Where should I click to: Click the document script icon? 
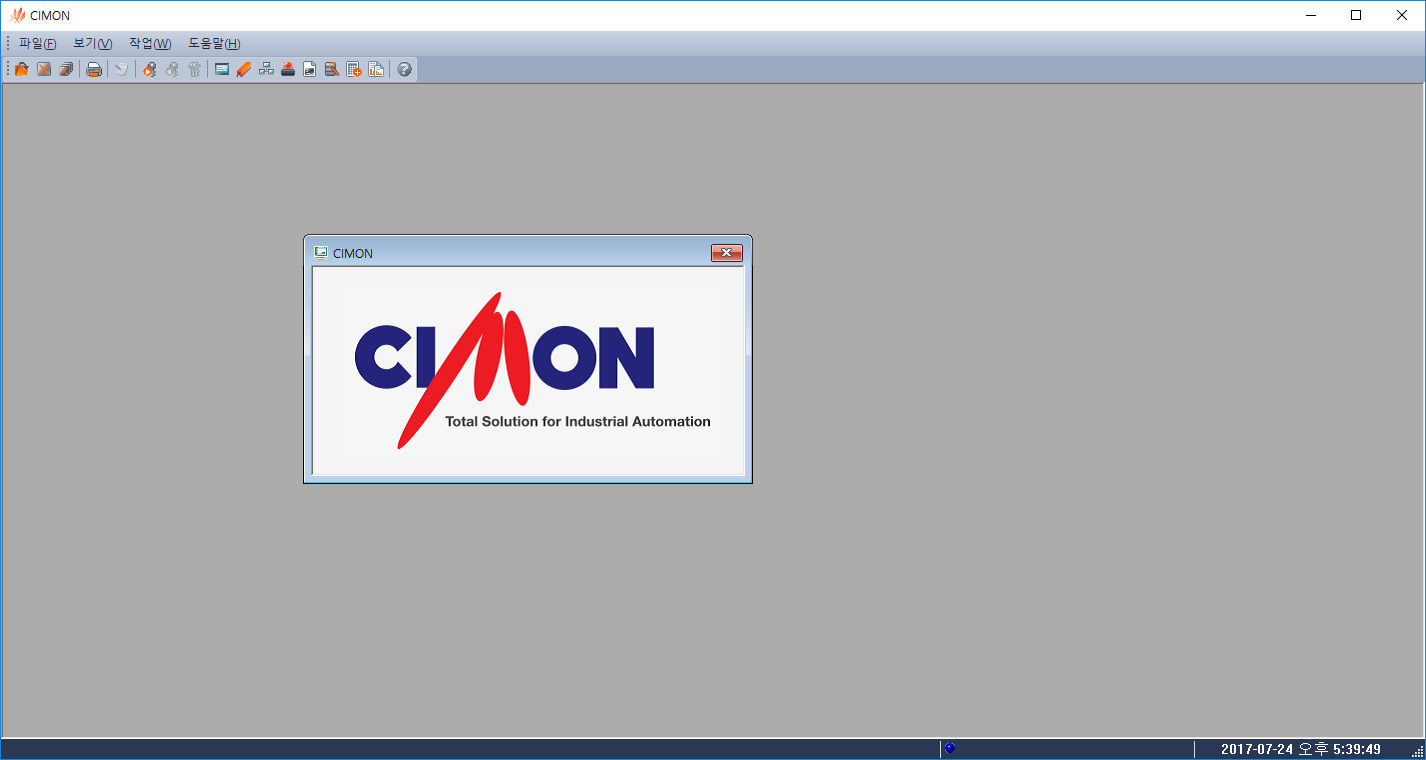[310, 70]
